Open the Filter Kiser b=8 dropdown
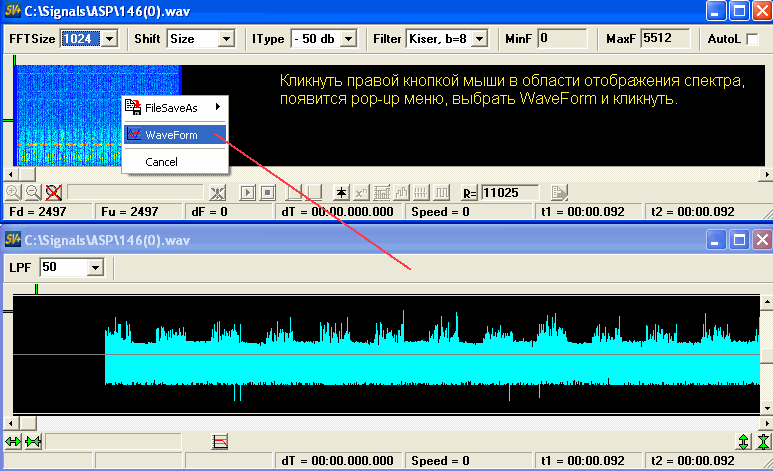The height and width of the screenshot is (471, 773). [479, 38]
